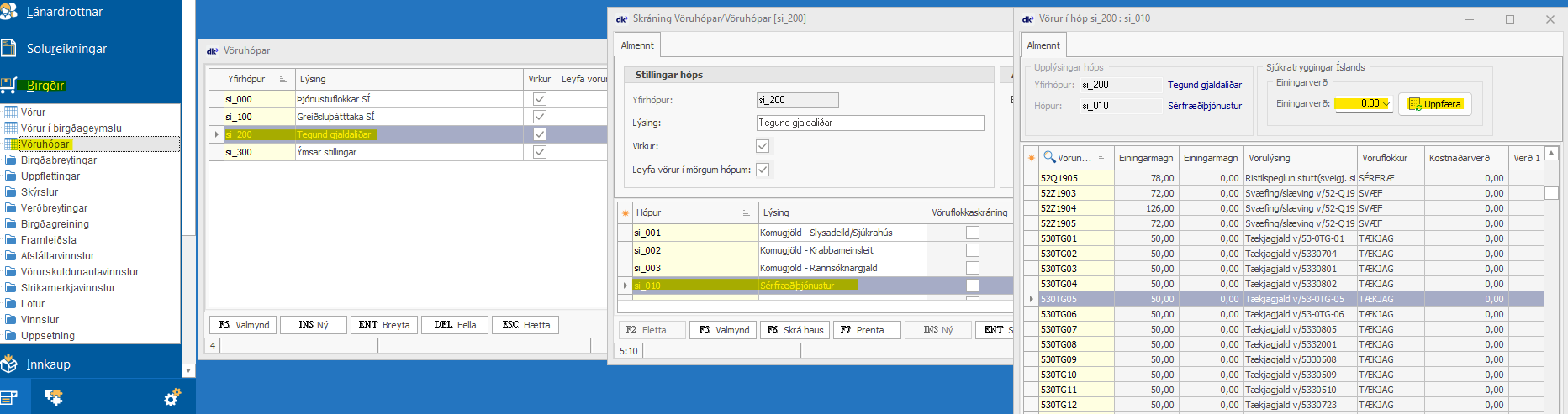Expand the Birgðabreytingar folder

pos(11,160)
